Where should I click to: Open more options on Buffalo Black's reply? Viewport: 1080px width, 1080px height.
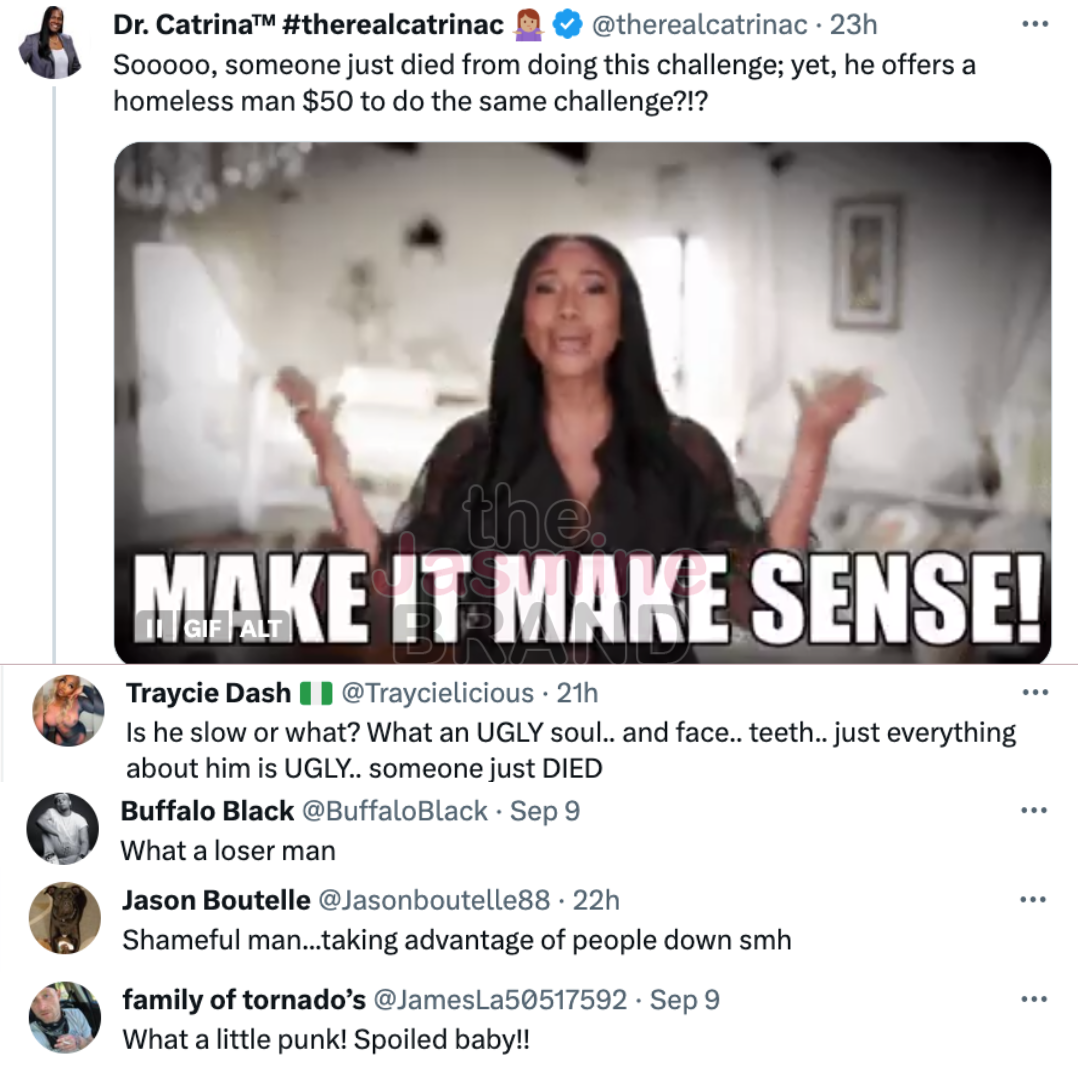point(1034,810)
